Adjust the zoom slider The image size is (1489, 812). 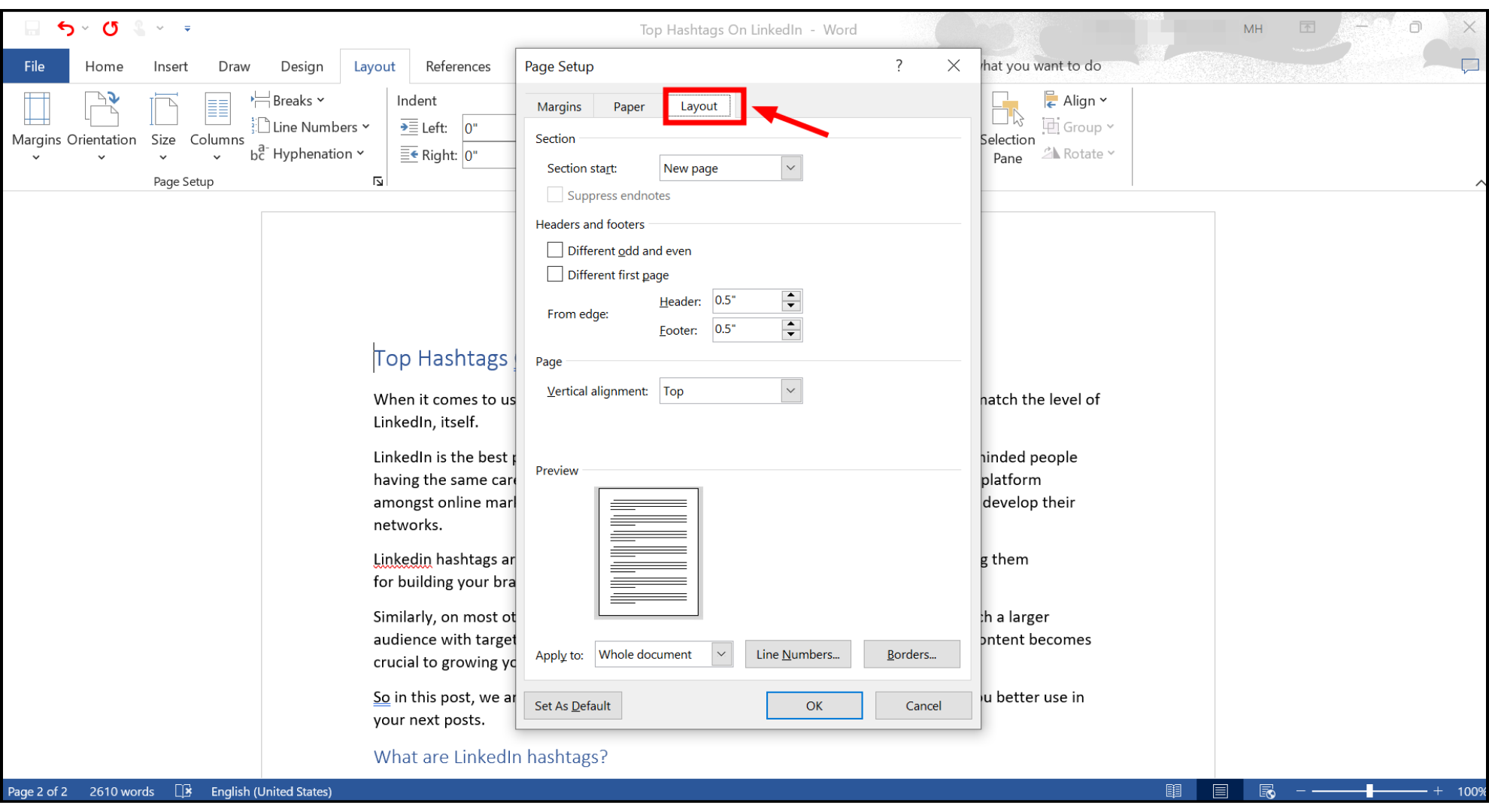point(1369,791)
